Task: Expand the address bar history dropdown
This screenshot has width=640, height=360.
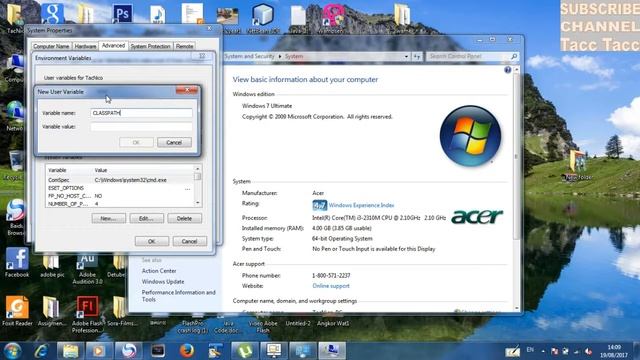Action: [406, 56]
